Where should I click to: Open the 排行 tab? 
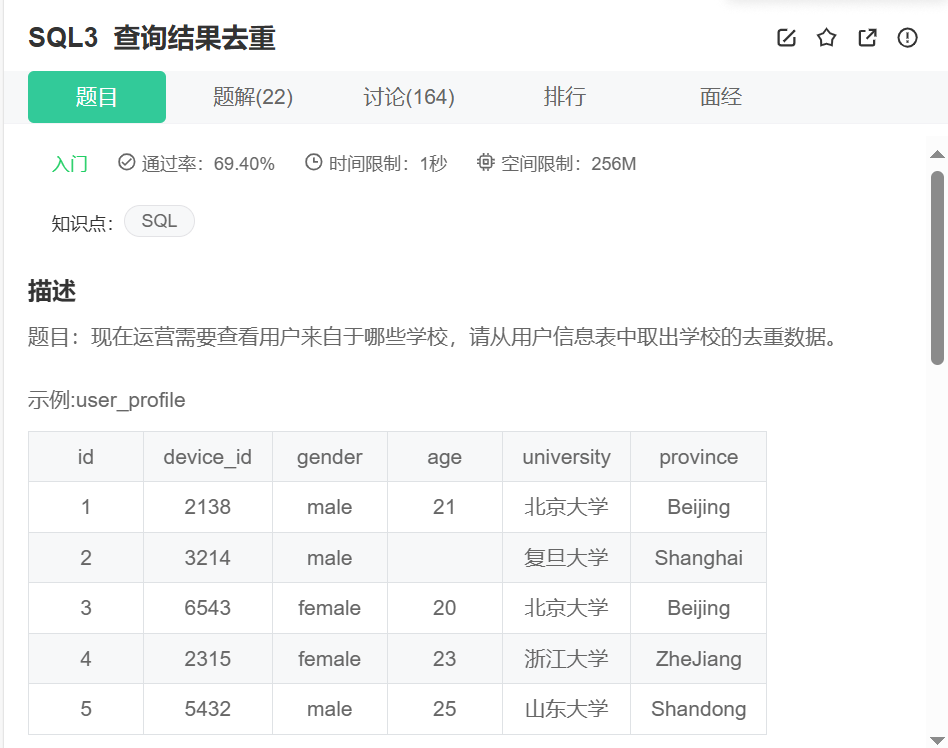pyautogui.click(x=565, y=97)
